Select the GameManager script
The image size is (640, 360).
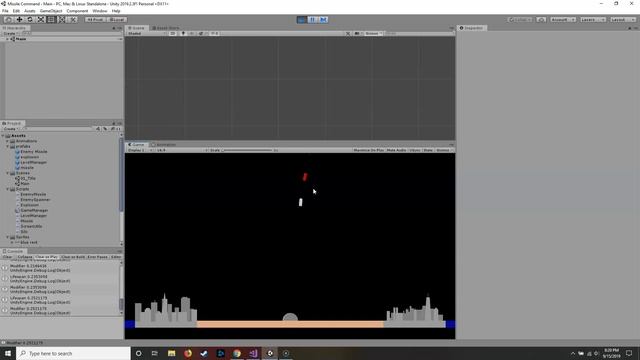(31, 210)
